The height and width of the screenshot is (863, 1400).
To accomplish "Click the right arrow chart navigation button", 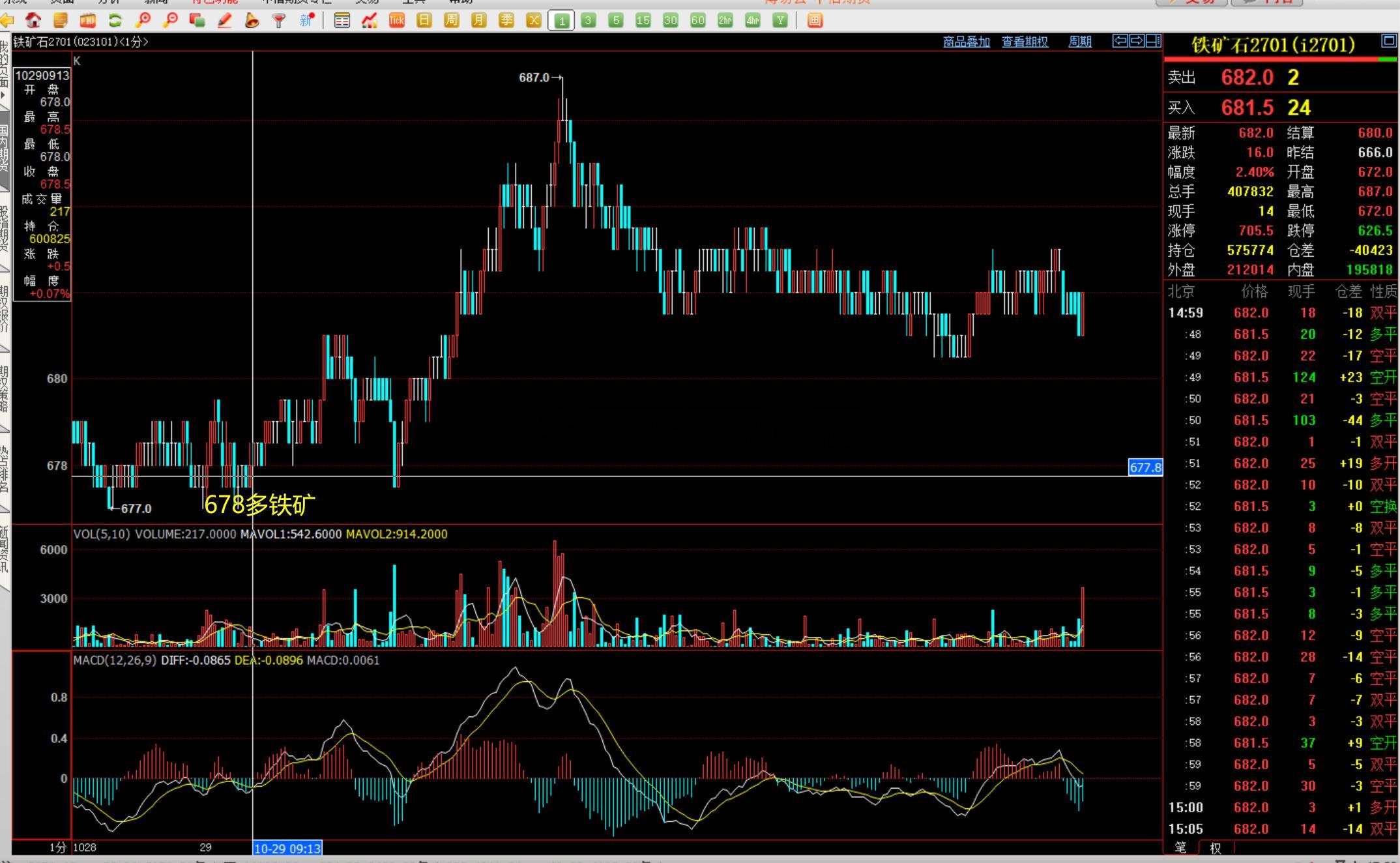I will coord(1137,41).
